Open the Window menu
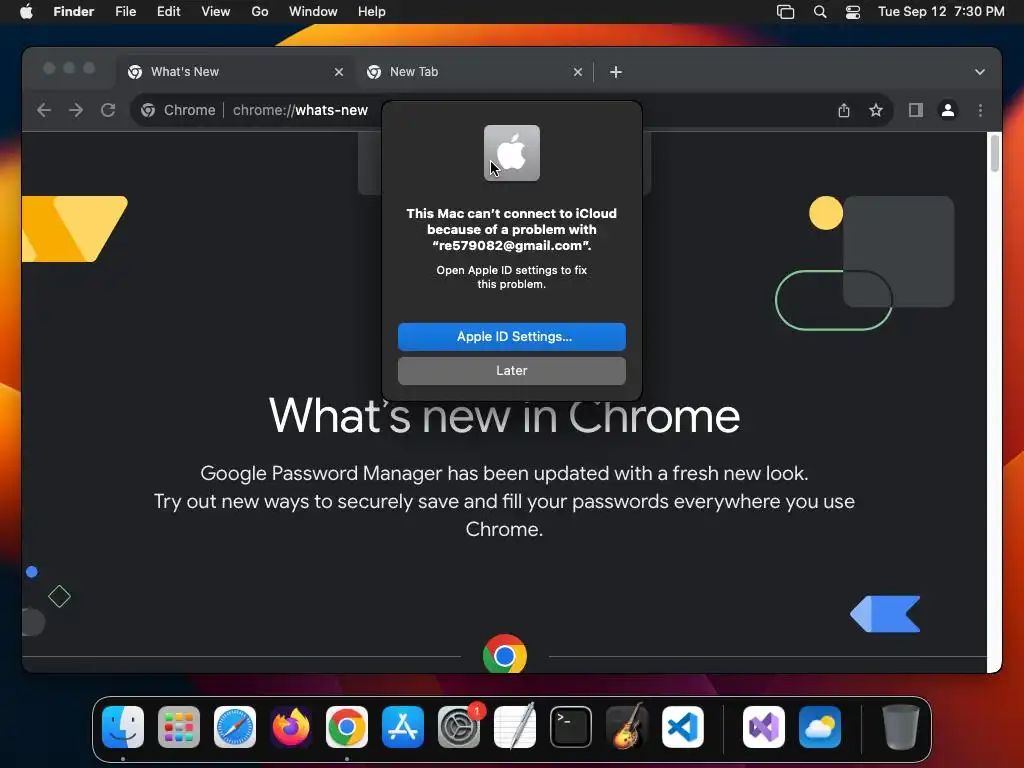The width and height of the screenshot is (1024, 768). [313, 12]
